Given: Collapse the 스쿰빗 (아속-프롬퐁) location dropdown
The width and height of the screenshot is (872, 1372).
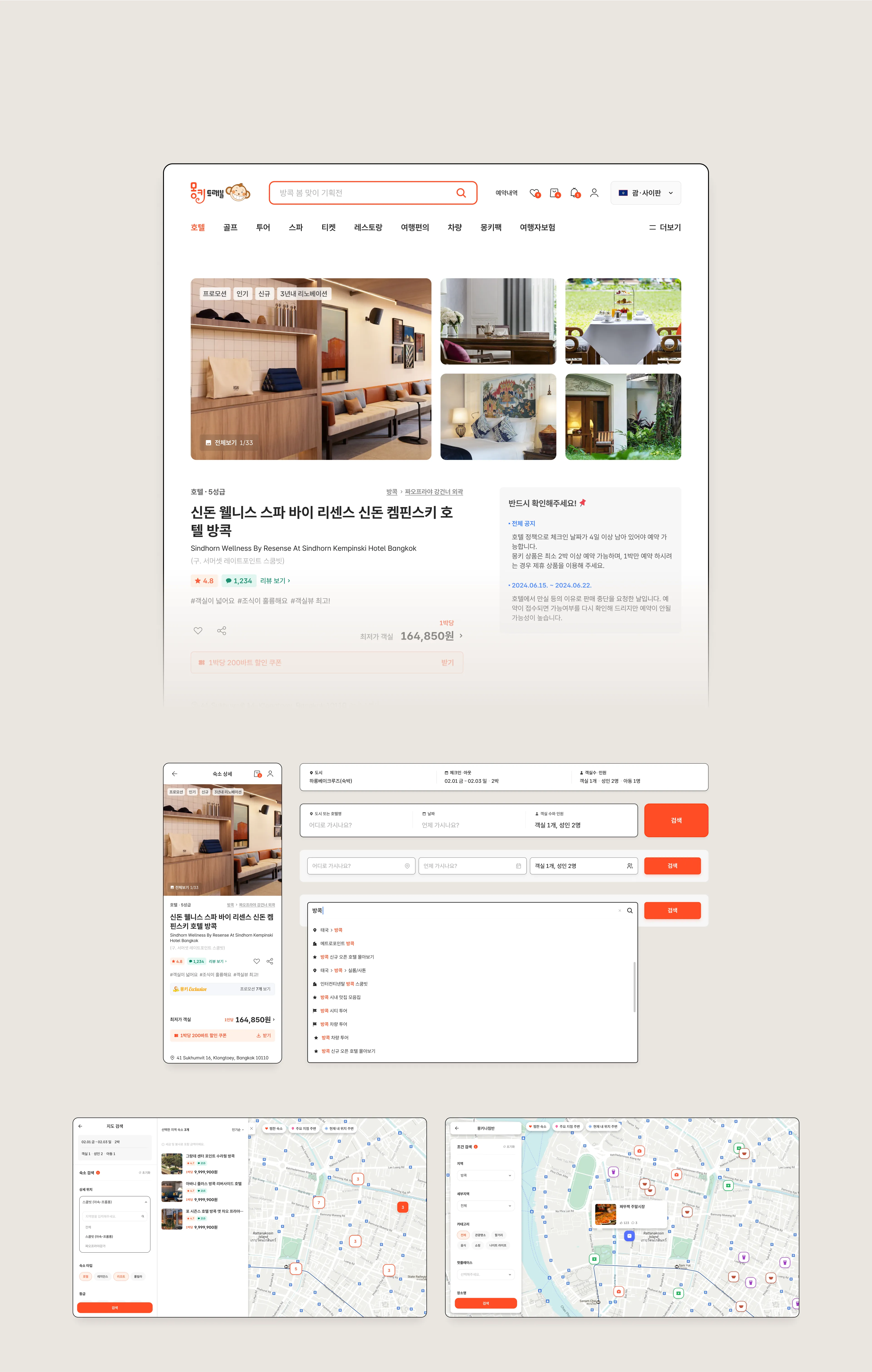Looking at the screenshot, I should [146, 1202].
